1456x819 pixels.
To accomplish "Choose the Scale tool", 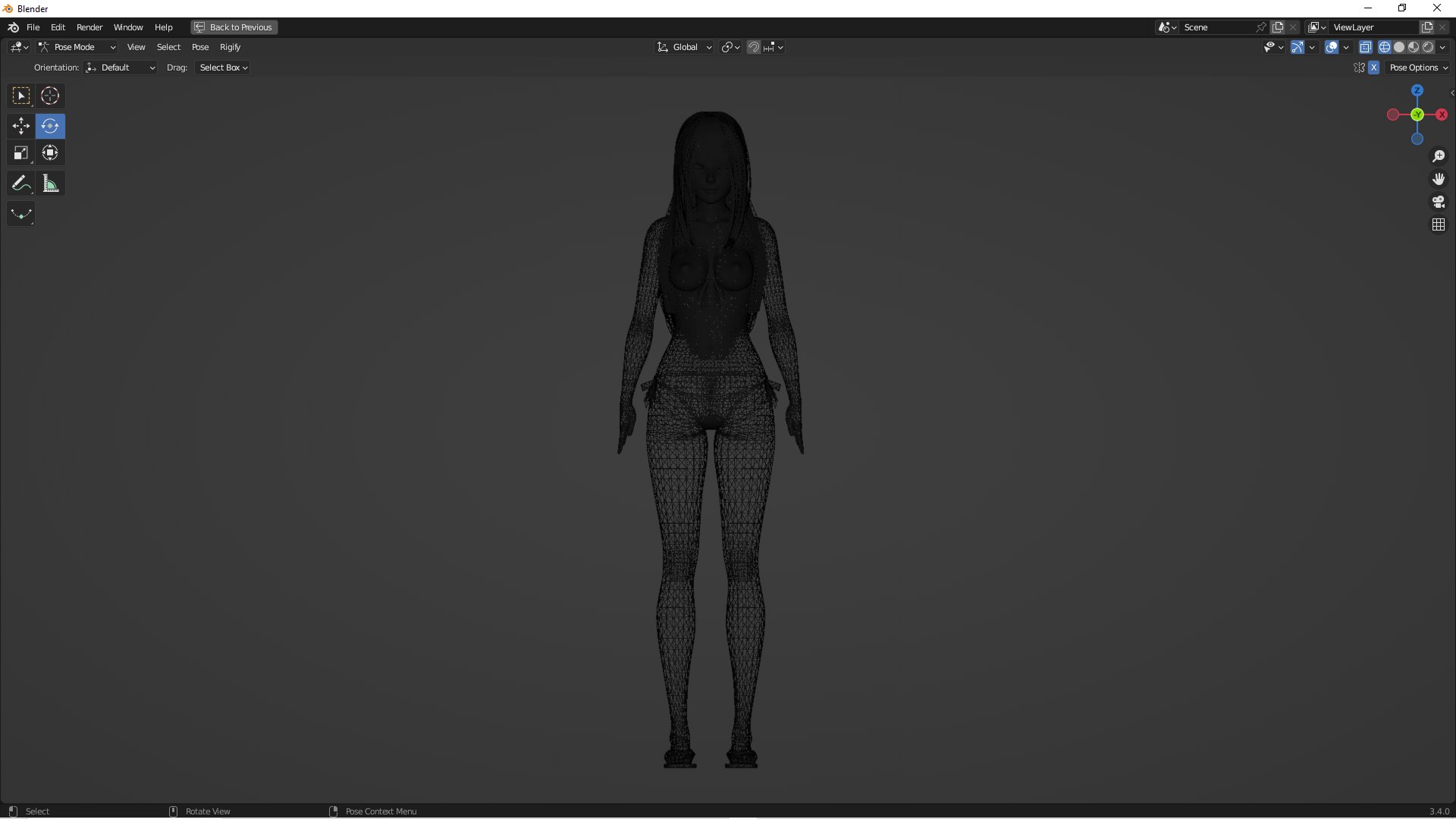I will [20, 153].
